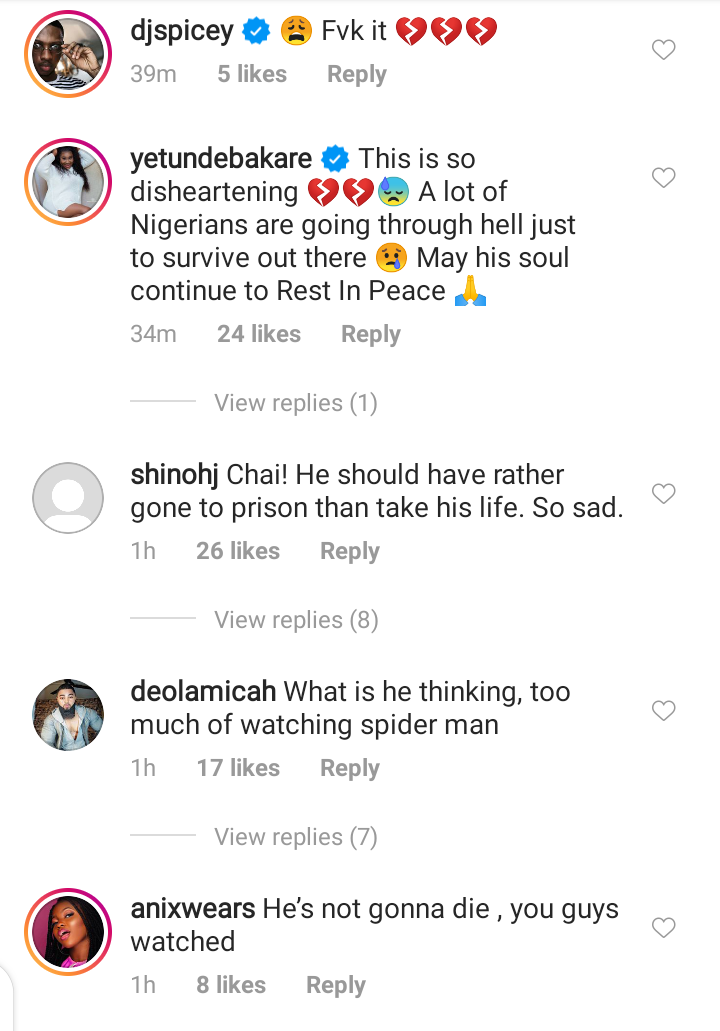The width and height of the screenshot is (720, 1031).
Task: Reply to djspicey's comment
Action: [x=357, y=75]
